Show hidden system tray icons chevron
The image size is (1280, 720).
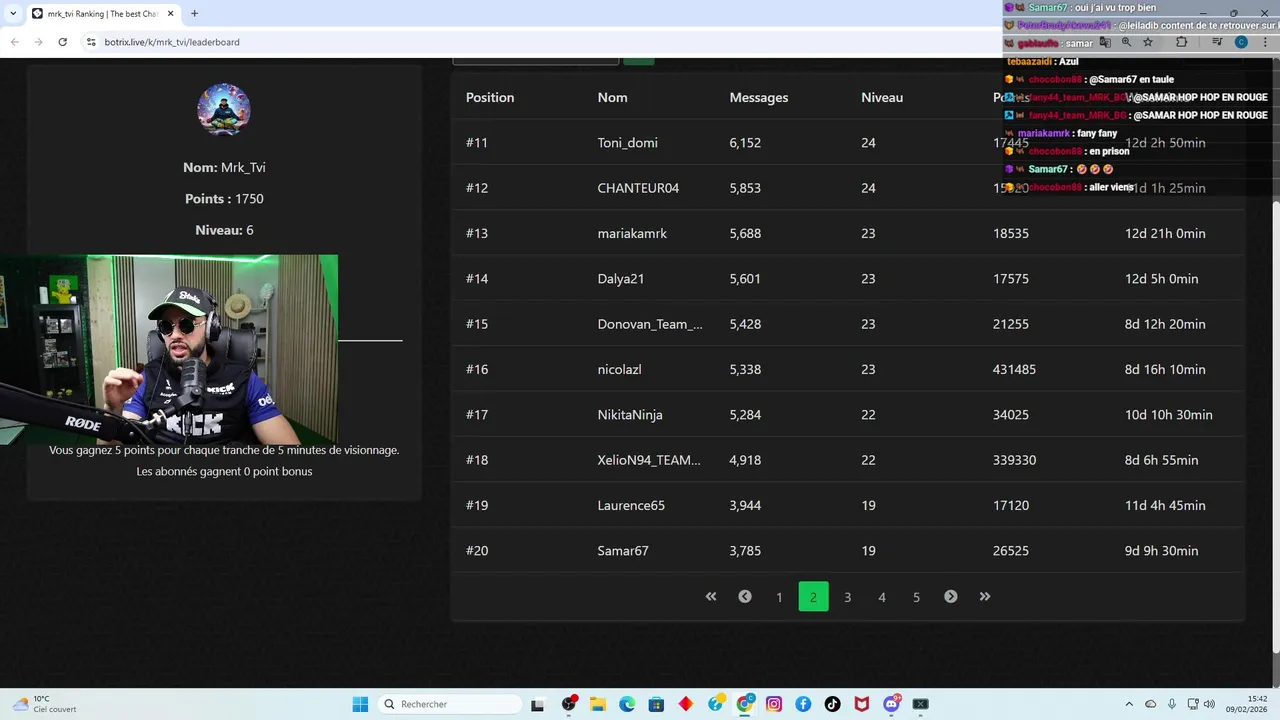(x=1129, y=704)
